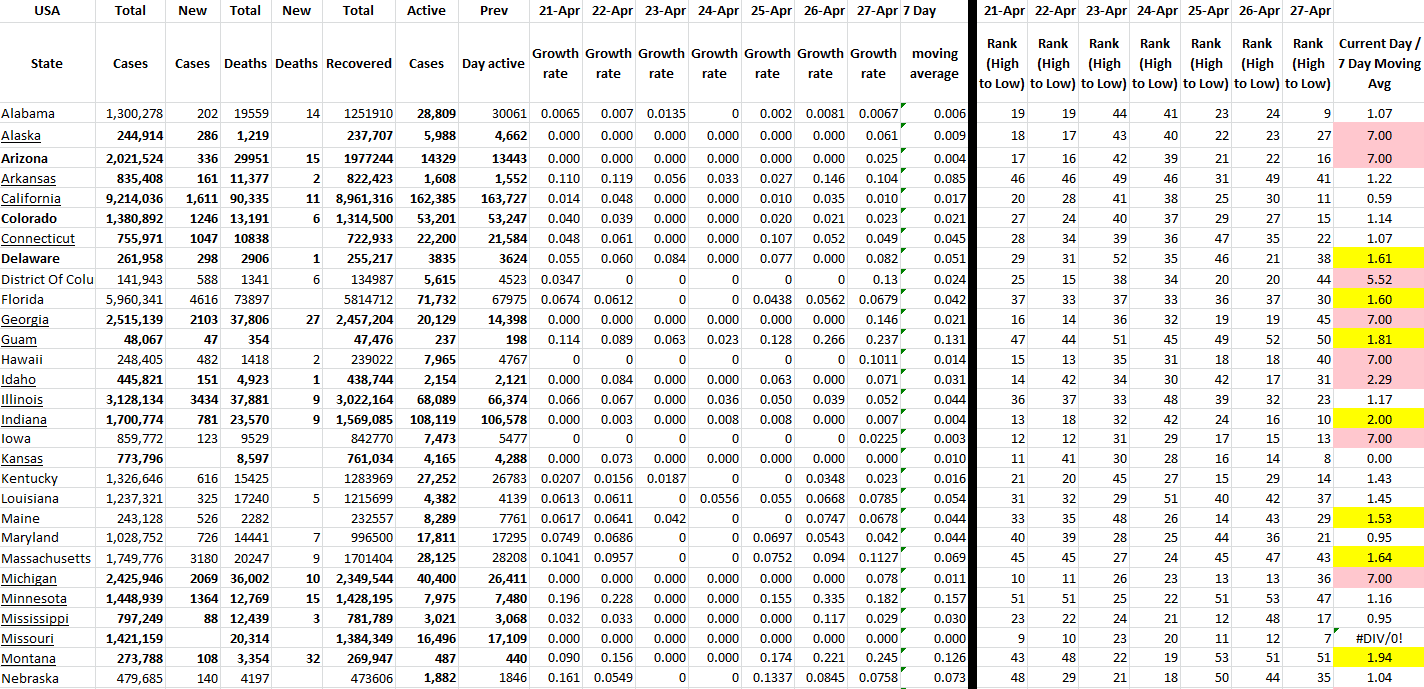The height and width of the screenshot is (689, 1424).
Task: Select Florida's active cases cell 71,732
Action: tap(427, 298)
